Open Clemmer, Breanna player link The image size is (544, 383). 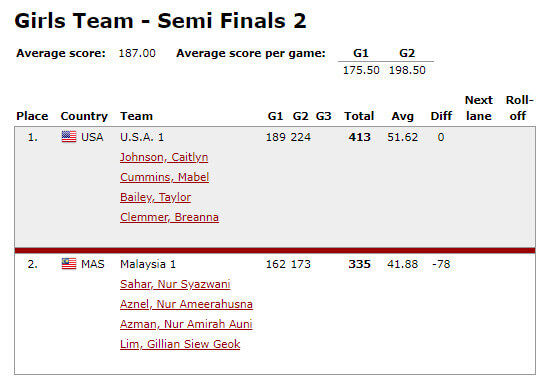coord(169,217)
